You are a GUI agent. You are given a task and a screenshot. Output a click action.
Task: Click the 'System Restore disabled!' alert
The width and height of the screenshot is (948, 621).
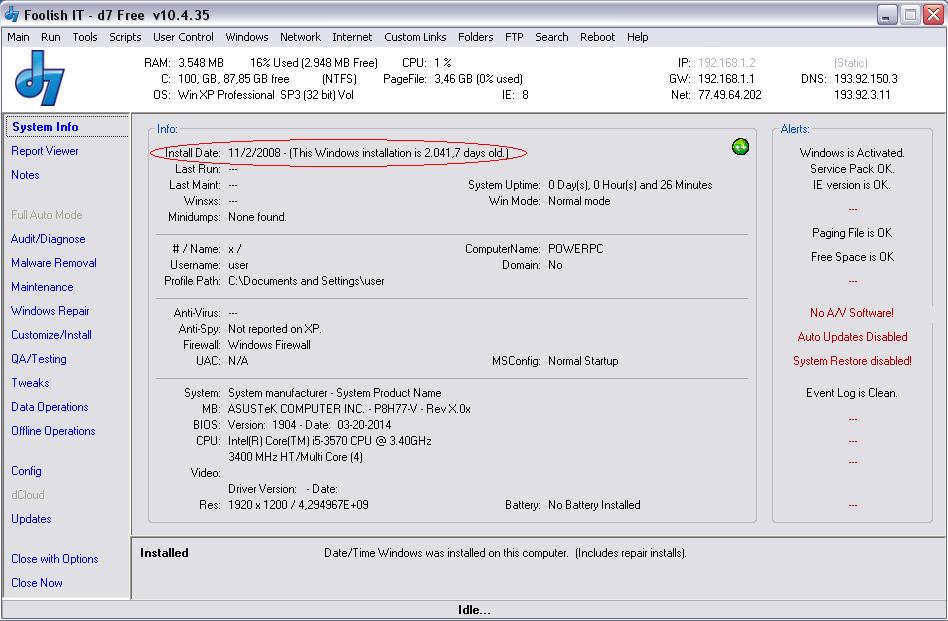[x=852, y=361]
